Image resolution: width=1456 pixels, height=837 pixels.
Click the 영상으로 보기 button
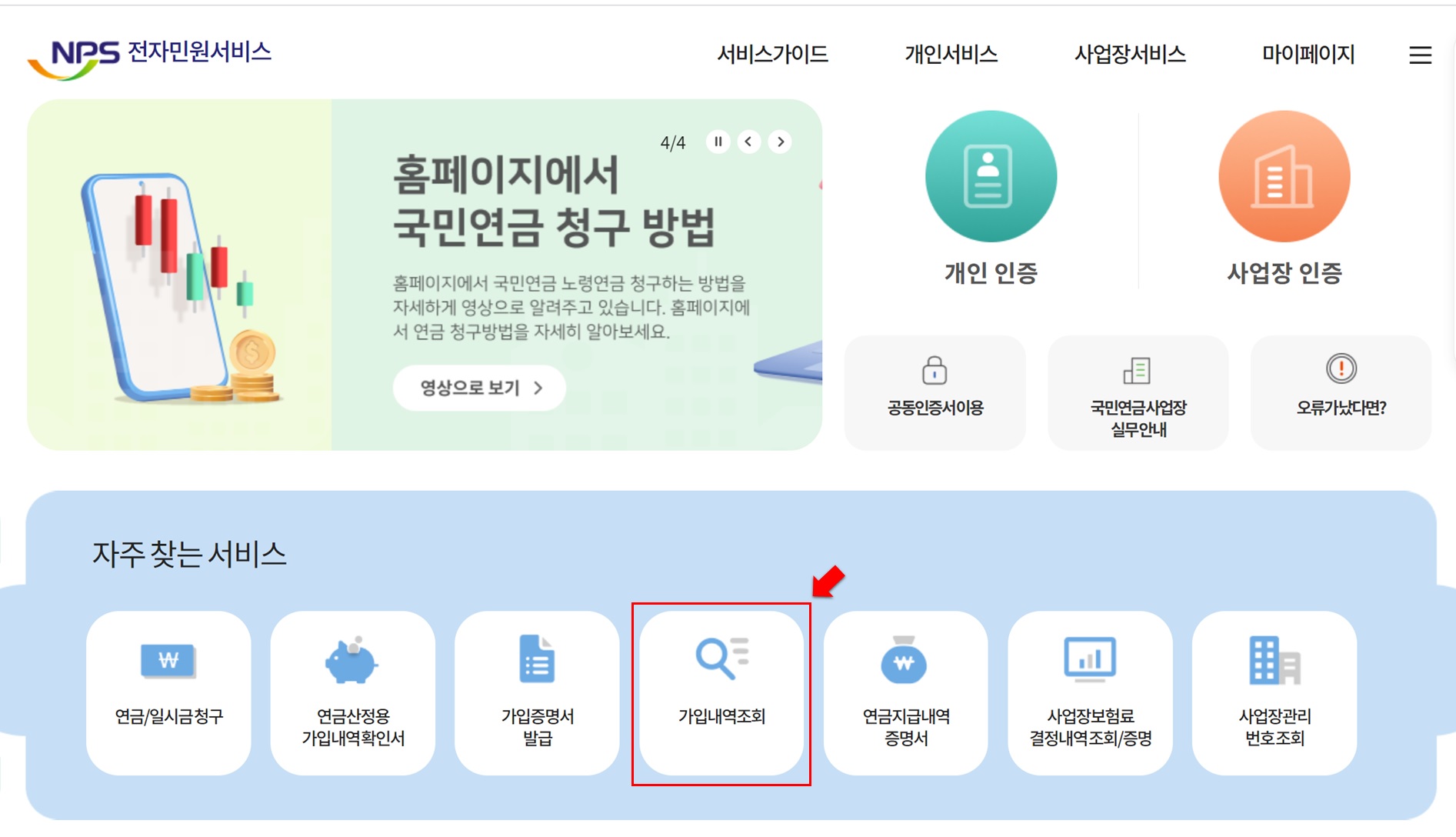coord(478,388)
